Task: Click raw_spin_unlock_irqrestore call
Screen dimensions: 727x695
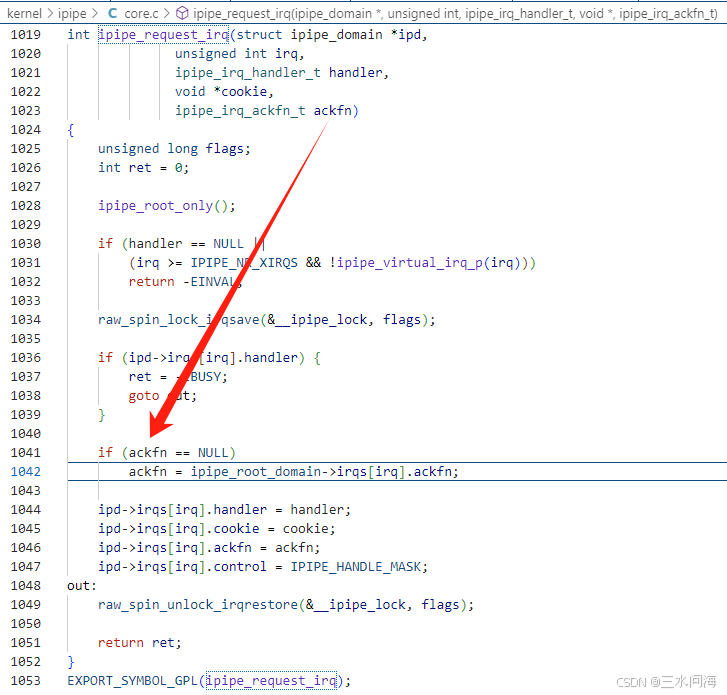Action: 198,605
